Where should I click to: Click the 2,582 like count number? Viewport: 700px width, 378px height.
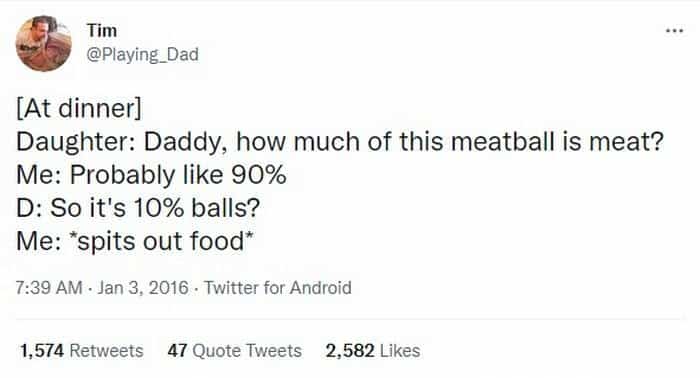(x=350, y=351)
